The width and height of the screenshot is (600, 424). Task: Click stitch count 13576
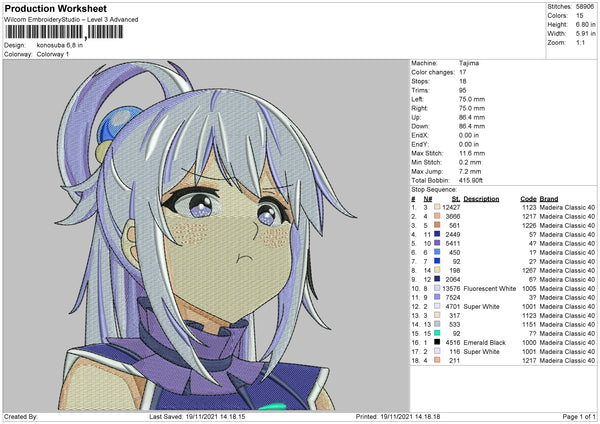(x=451, y=289)
